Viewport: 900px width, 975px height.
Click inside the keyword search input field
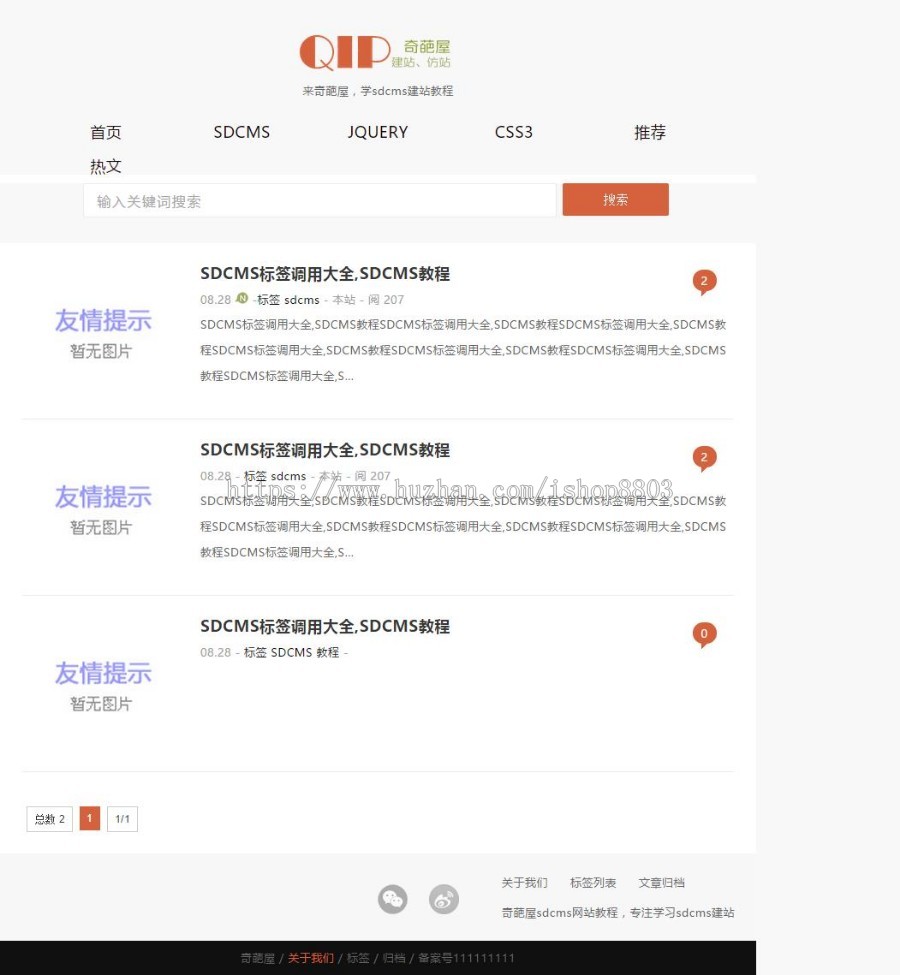pos(320,199)
